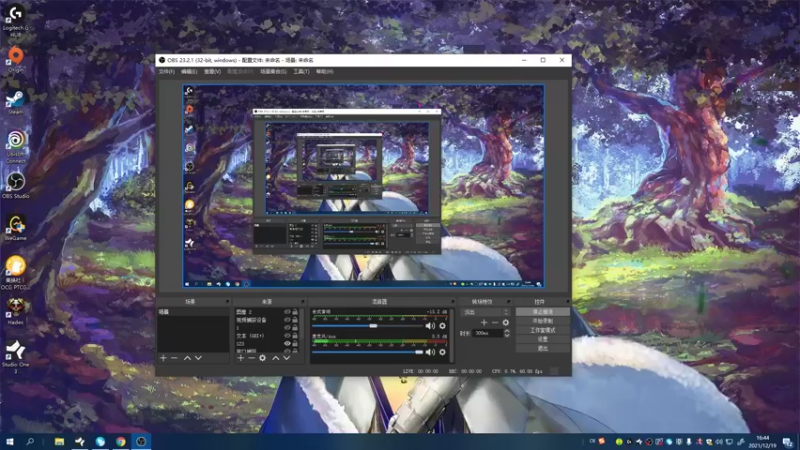The height and width of the screenshot is (450, 800).
Task: Open Studio One 3 desktop shortcut
Action: coord(16,356)
